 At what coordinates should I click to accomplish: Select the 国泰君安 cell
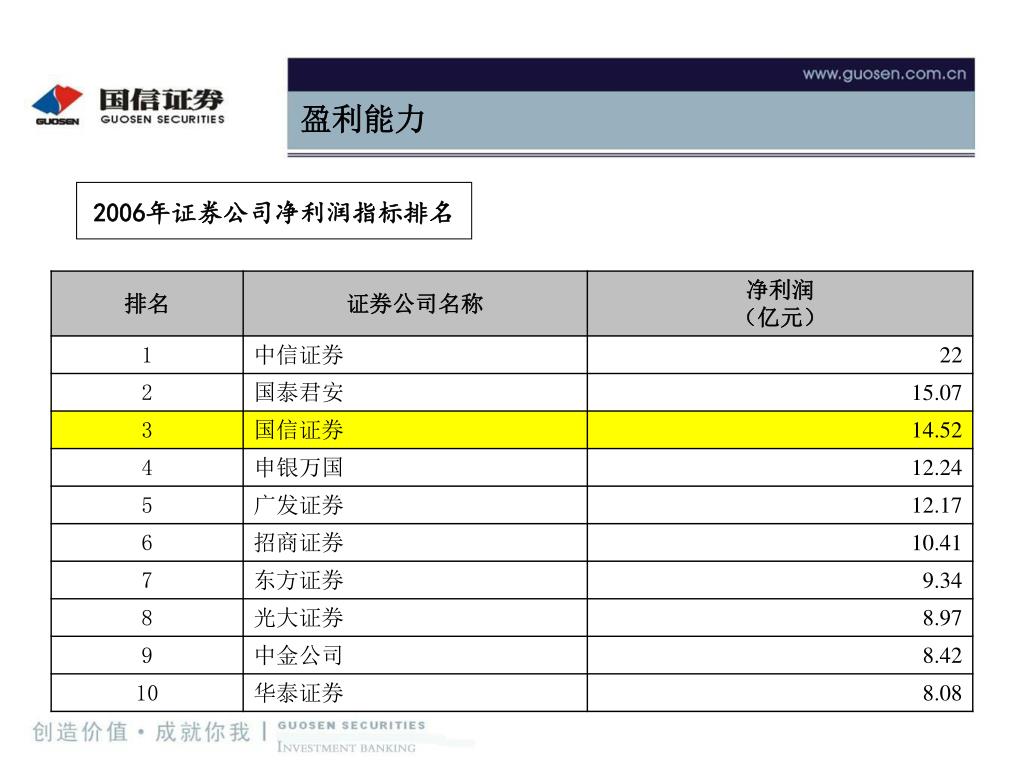pyautogui.click(x=415, y=392)
